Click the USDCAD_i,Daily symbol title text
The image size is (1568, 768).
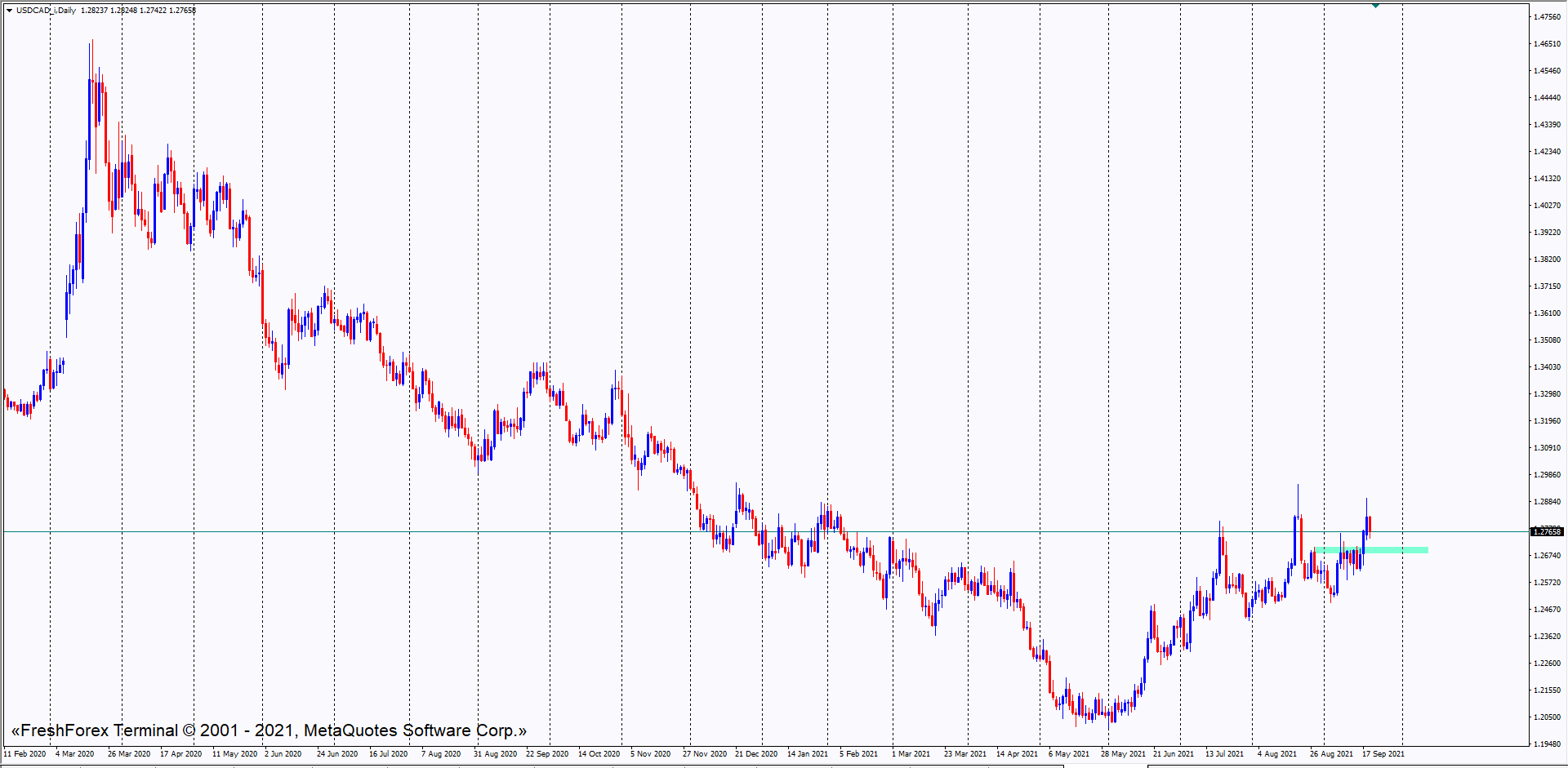tap(46, 11)
